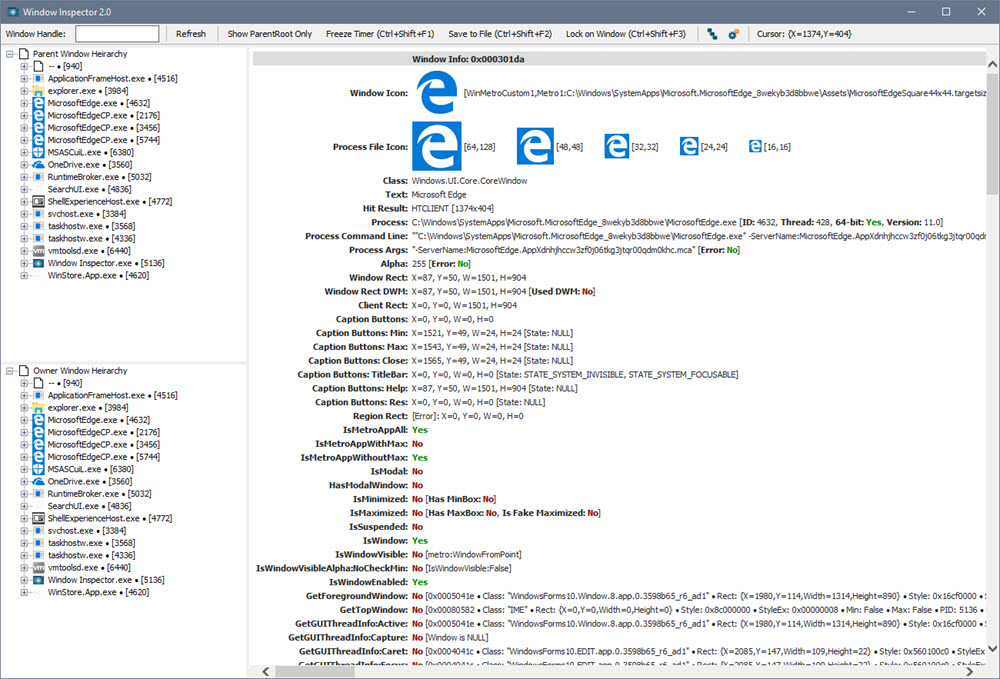The image size is (1000, 679).
Task: Click the Class value Windows.UI.Core.CoreWindow
Action: click(469, 181)
